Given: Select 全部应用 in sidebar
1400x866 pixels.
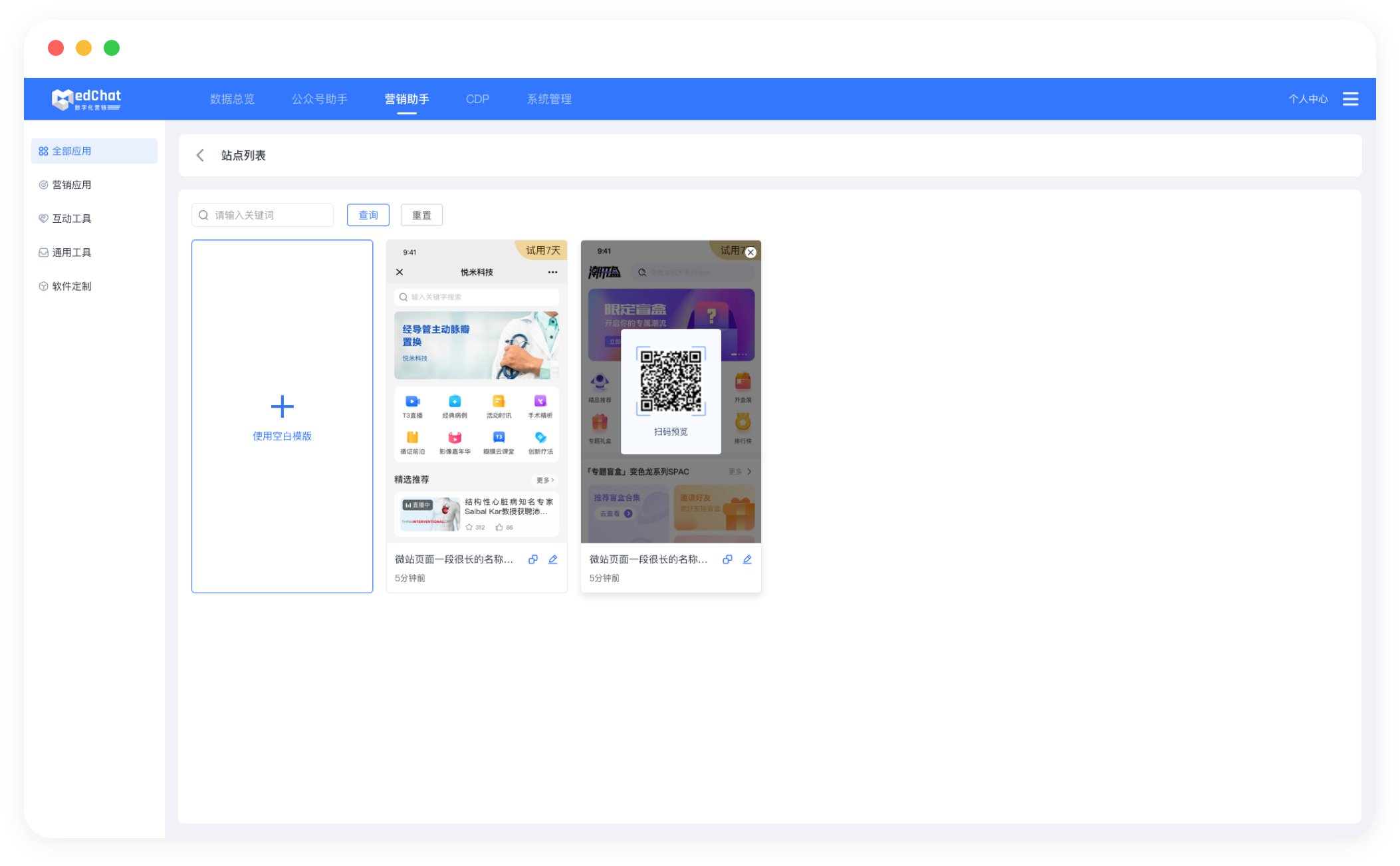Looking at the screenshot, I should (94, 151).
